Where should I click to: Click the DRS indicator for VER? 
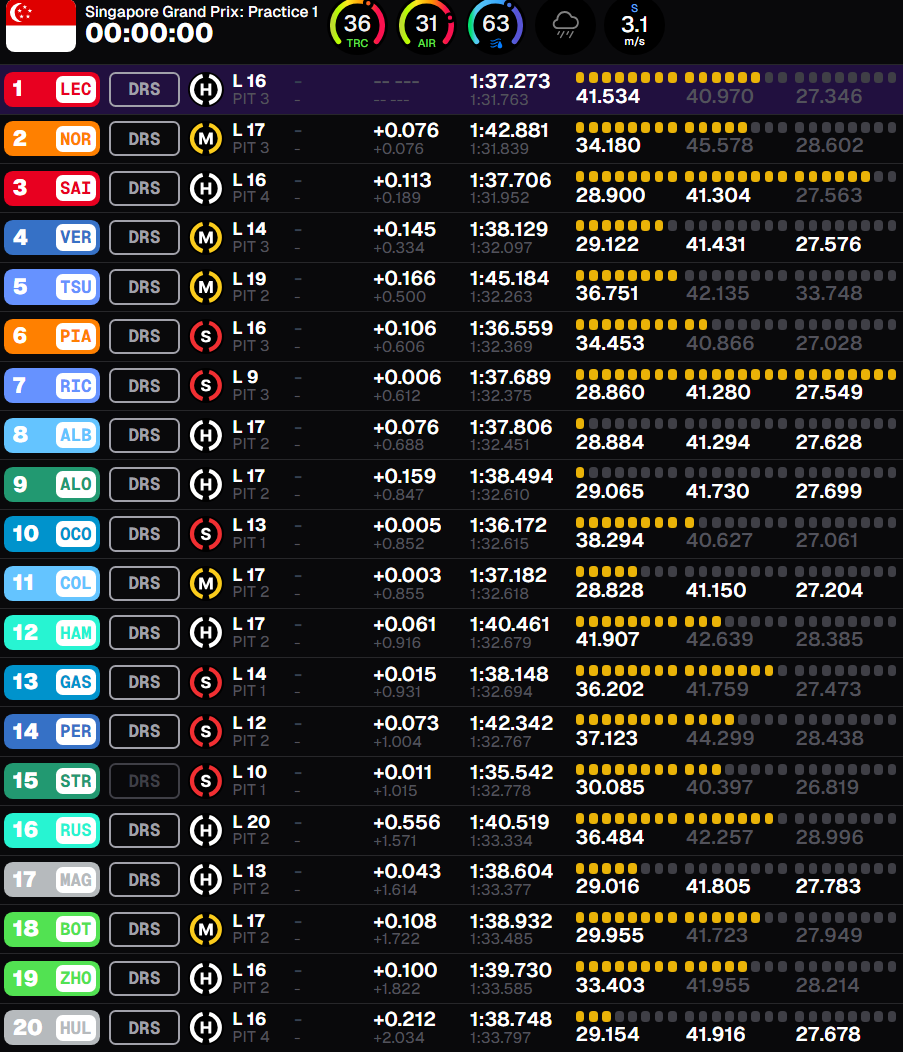(144, 238)
